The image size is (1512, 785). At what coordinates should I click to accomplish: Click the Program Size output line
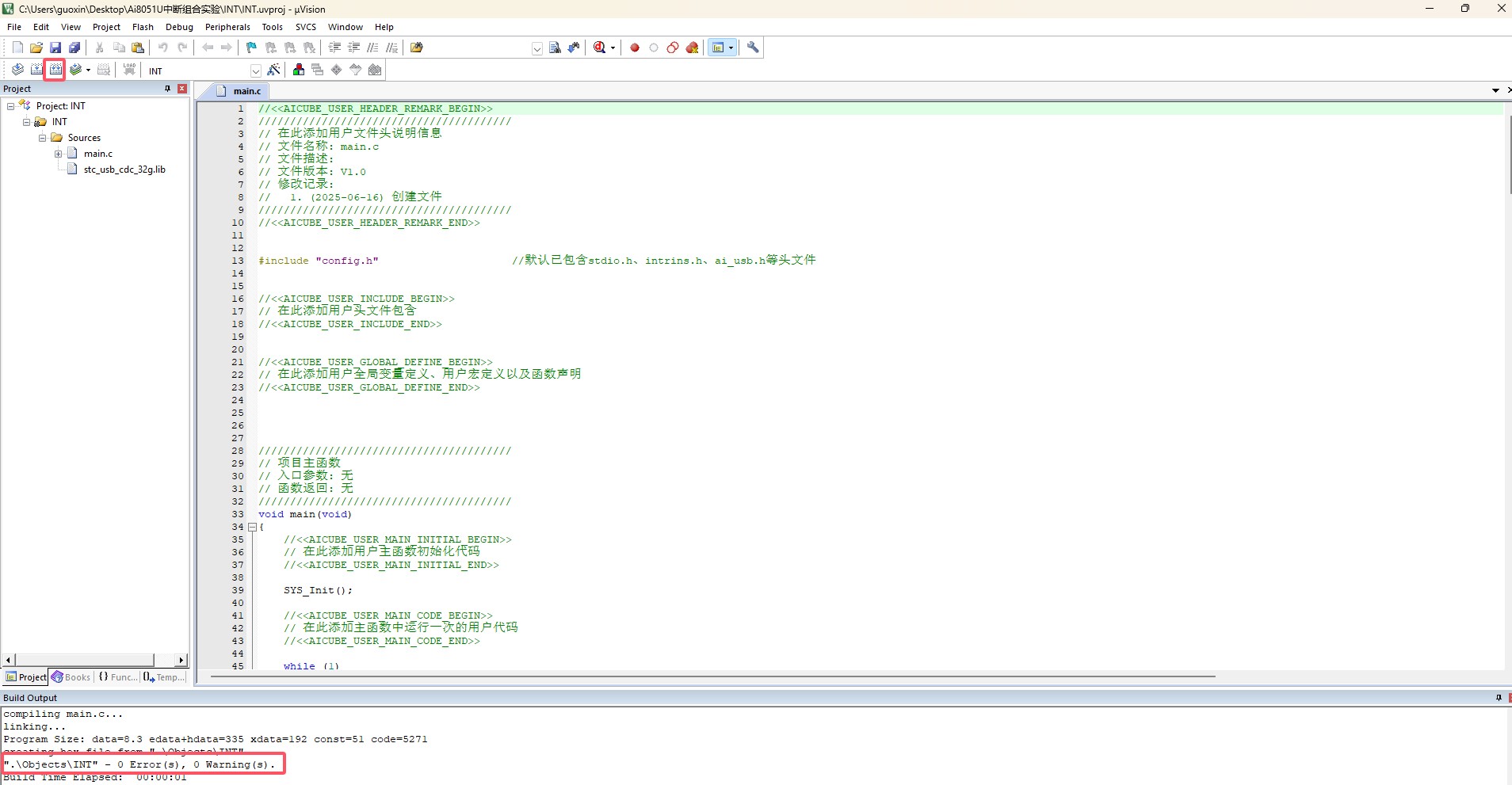[216, 739]
